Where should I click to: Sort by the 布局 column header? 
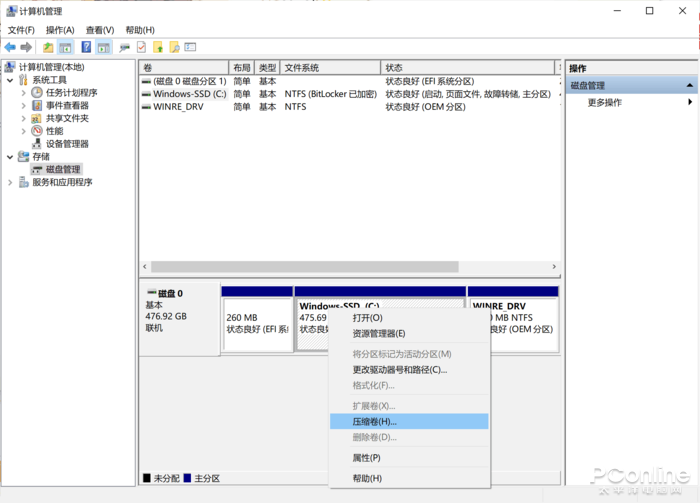click(x=242, y=68)
